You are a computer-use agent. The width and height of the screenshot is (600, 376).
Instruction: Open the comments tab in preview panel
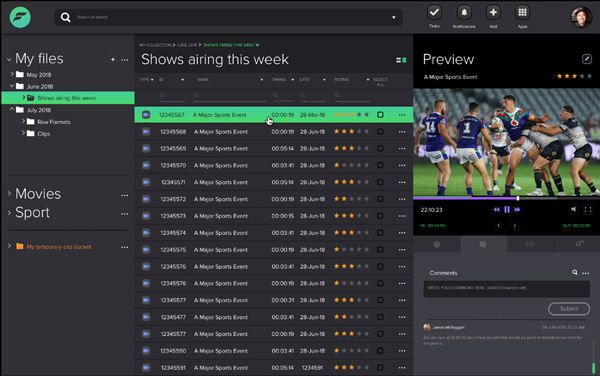pos(483,244)
